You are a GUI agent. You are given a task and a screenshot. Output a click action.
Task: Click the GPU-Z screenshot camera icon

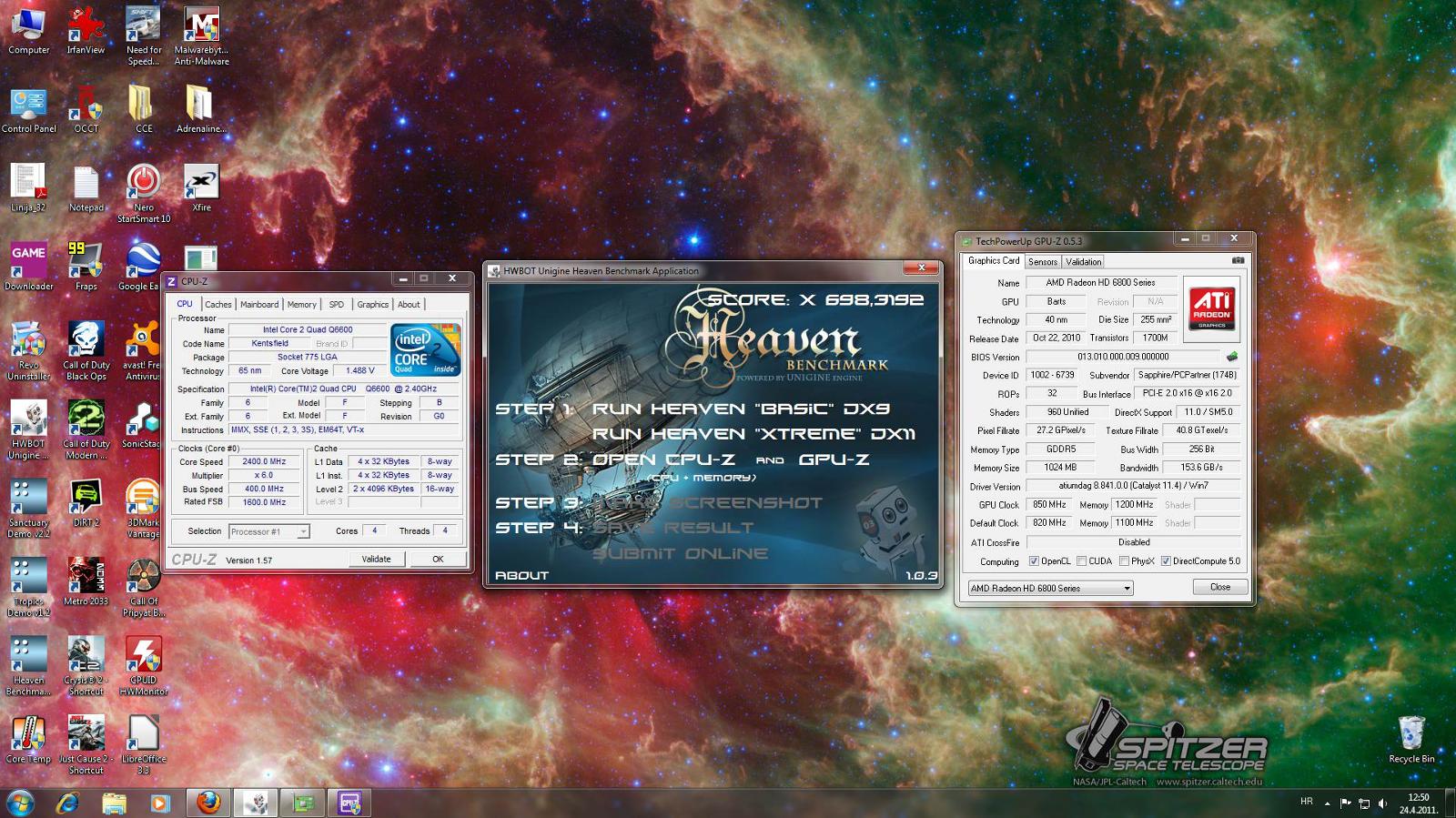point(1238,260)
